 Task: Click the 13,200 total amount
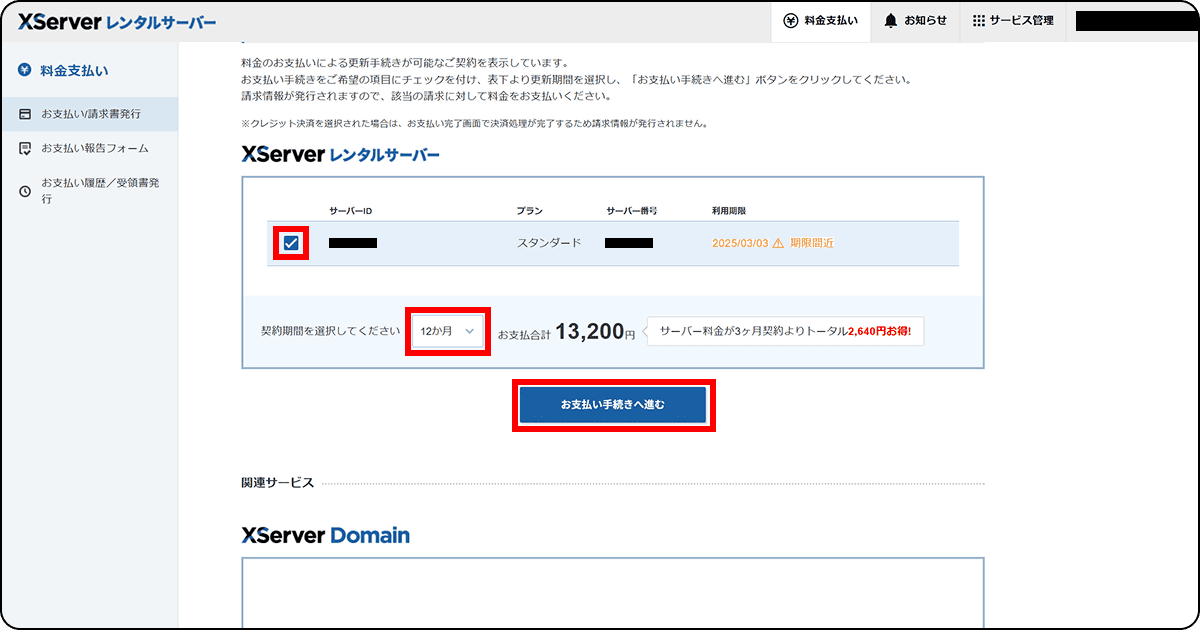(x=590, y=332)
